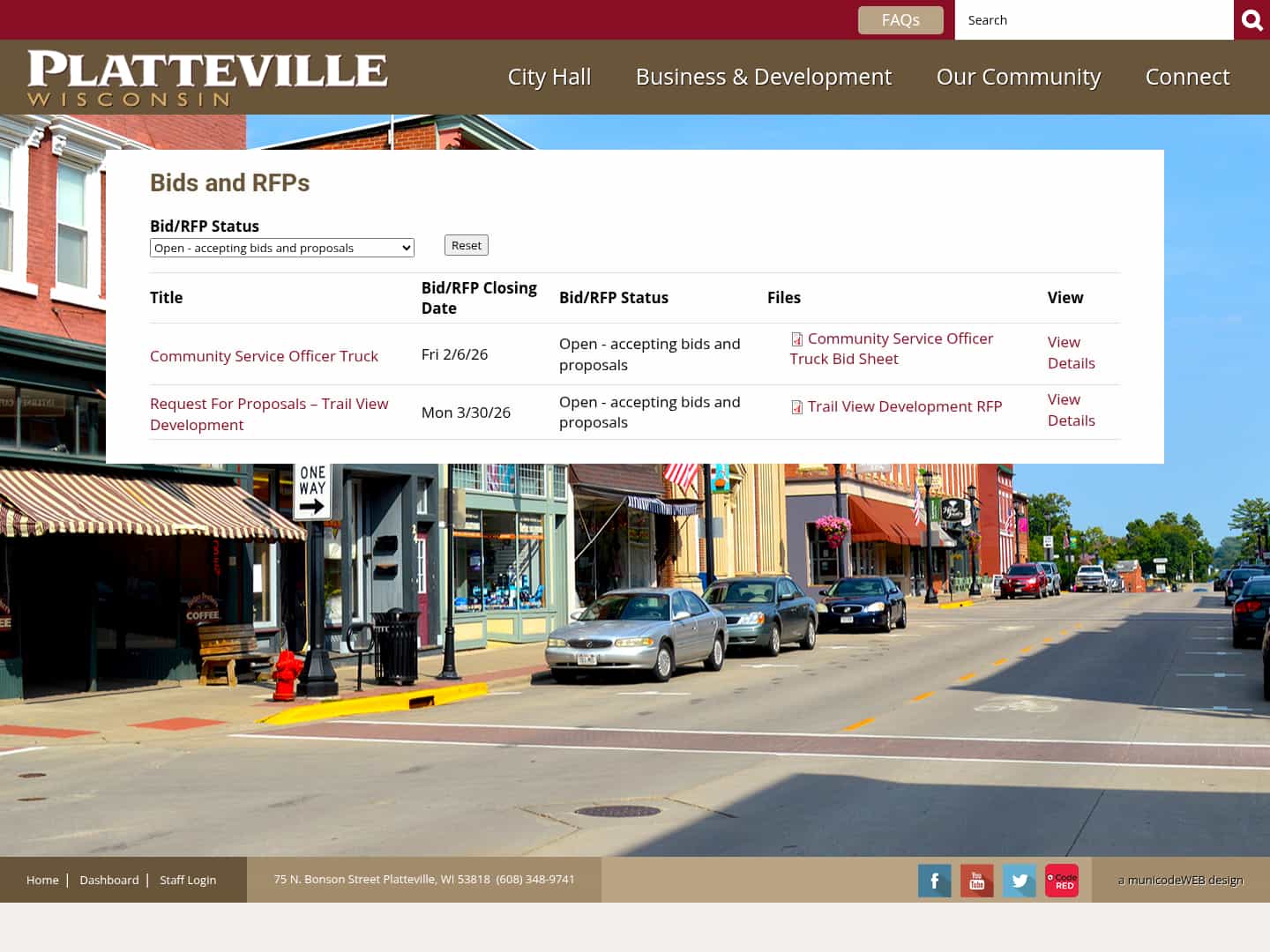Viewport: 1270px width, 952px height.
Task: Open the Twitter profile icon
Action: point(1019,880)
